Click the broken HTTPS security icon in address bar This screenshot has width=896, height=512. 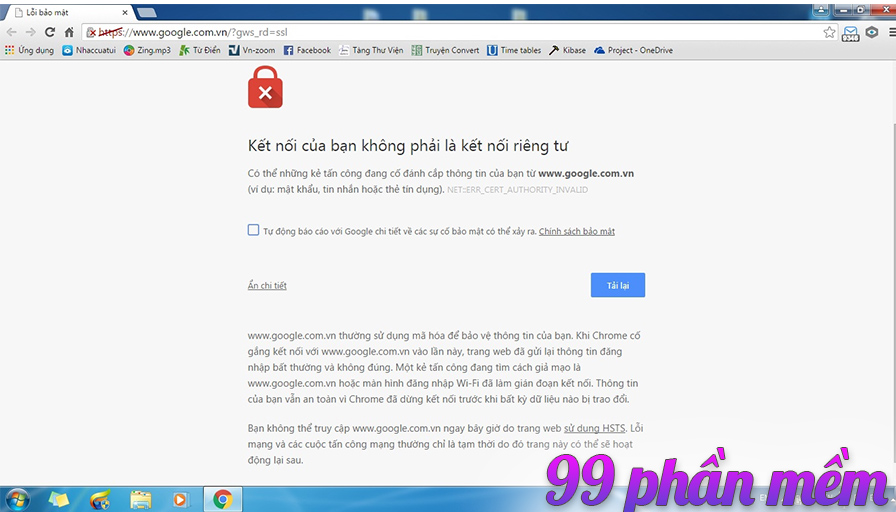click(91, 32)
